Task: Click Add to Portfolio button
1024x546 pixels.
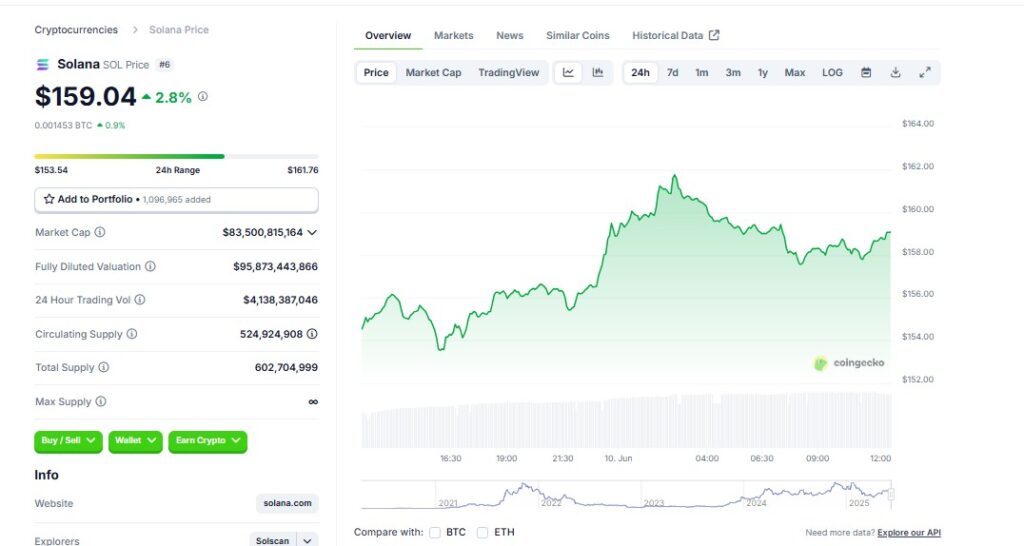Action: 176,200
